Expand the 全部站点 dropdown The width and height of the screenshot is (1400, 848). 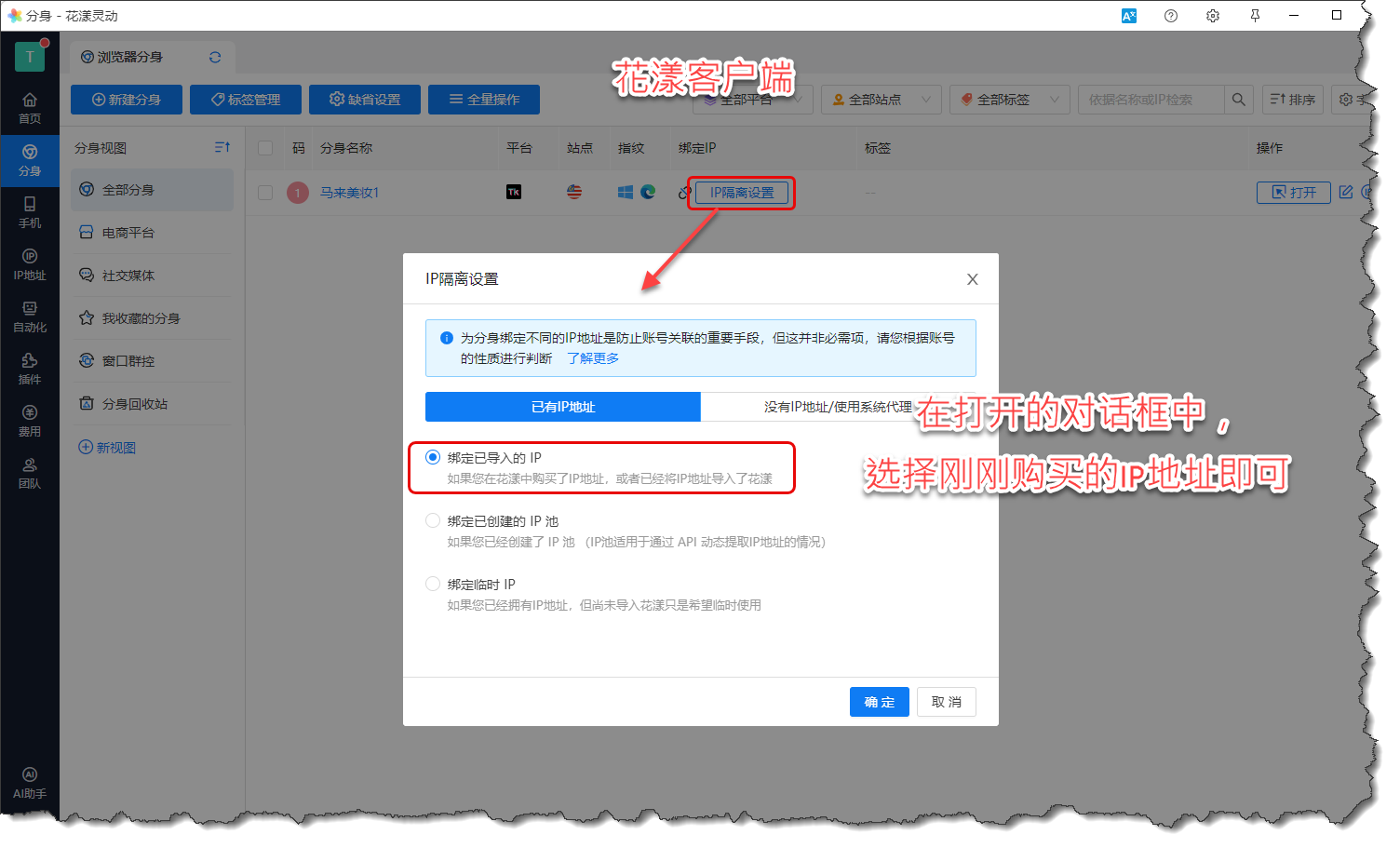pyautogui.click(x=882, y=100)
